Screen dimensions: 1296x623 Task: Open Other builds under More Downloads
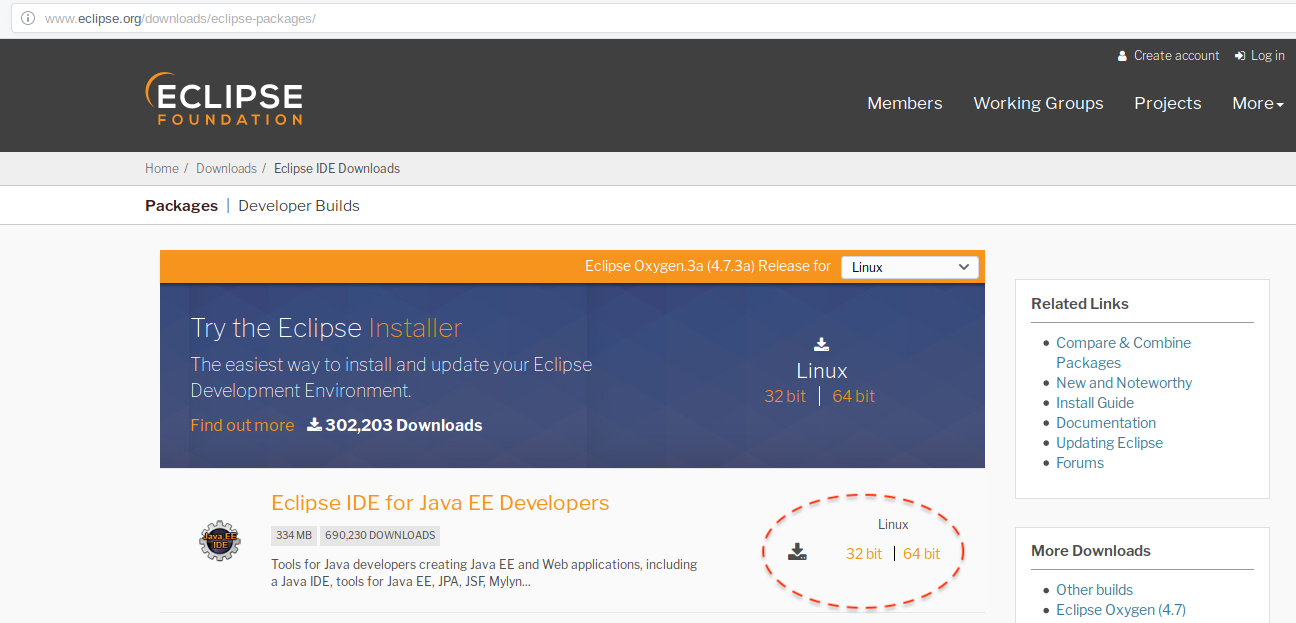(1094, 589)
